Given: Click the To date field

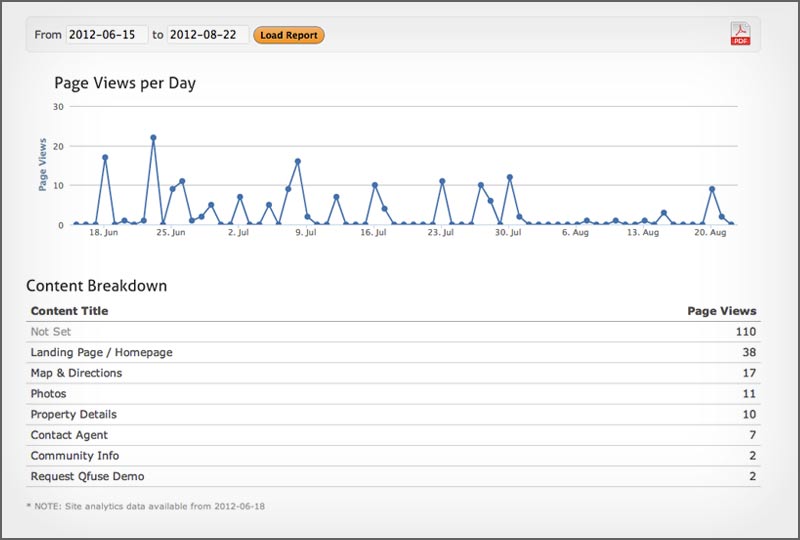Looking at the screenshot, I should coord(207,35).
